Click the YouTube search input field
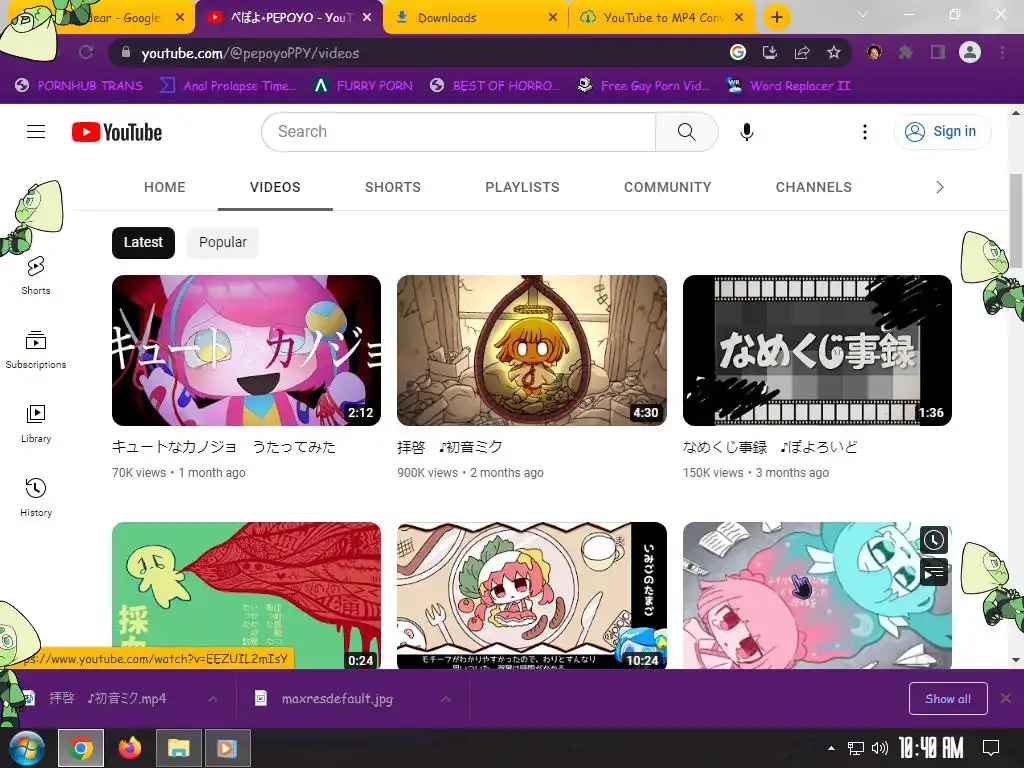 pos(458,132)
